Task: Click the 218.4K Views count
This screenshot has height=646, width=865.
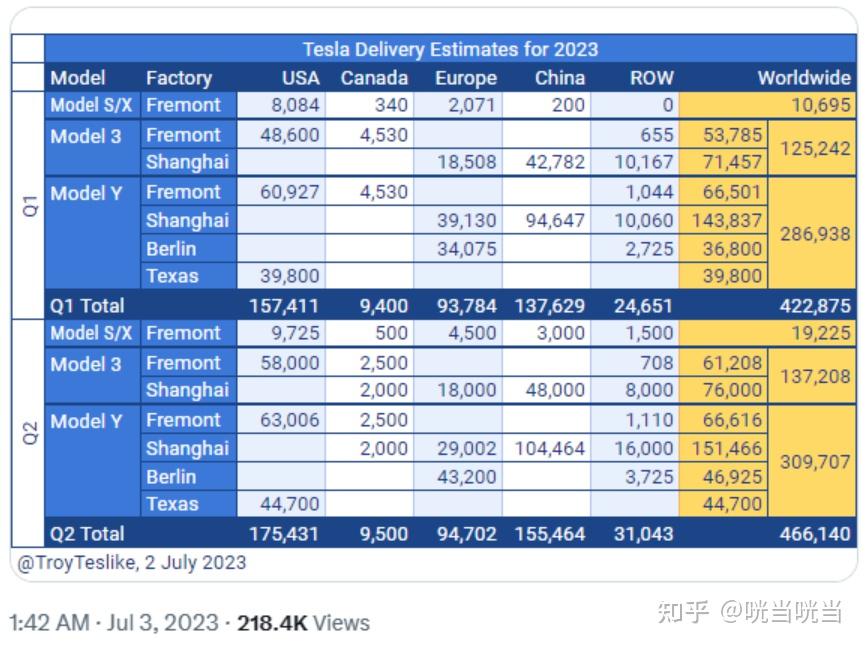Action: [303, 623]
